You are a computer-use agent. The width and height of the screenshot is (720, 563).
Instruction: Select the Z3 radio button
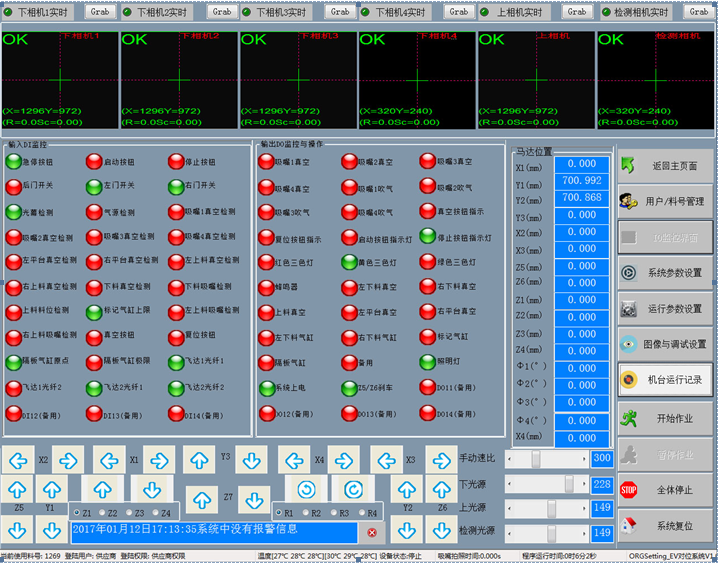pos(128,513)
